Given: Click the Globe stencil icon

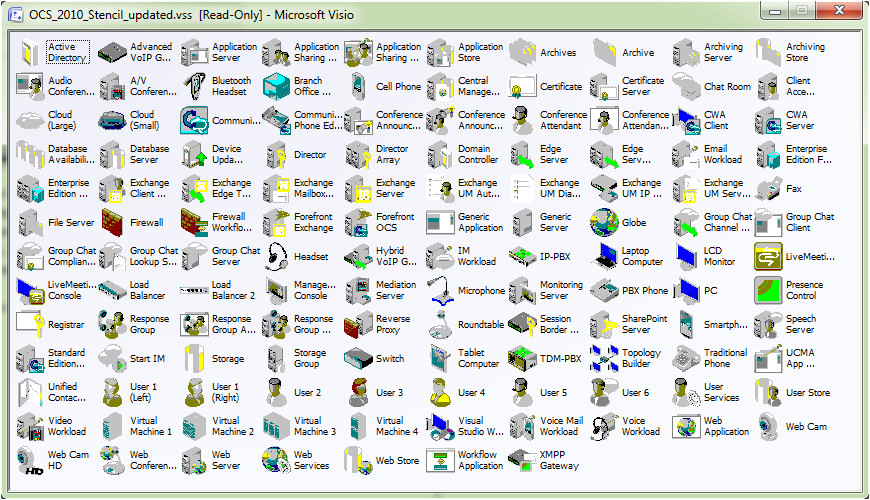Looking at the screenshot, I should coord(604,222).
